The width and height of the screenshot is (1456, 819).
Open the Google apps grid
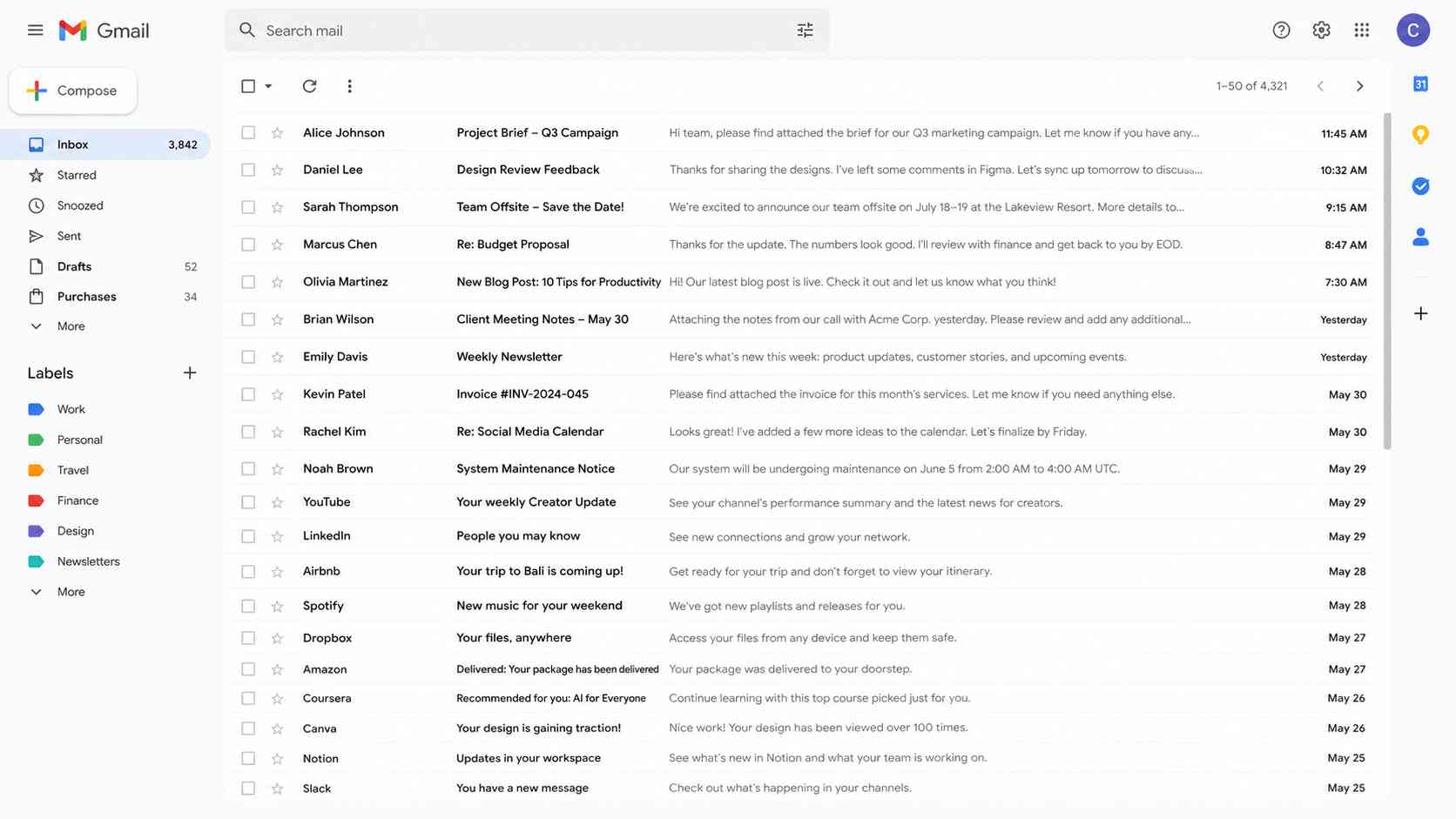coord(1362,30)
